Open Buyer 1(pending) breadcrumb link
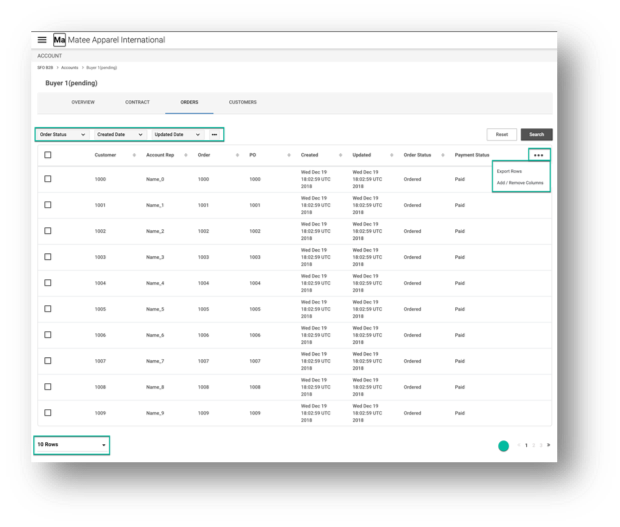This screenshot has width=620, height=527. point(102,68)
